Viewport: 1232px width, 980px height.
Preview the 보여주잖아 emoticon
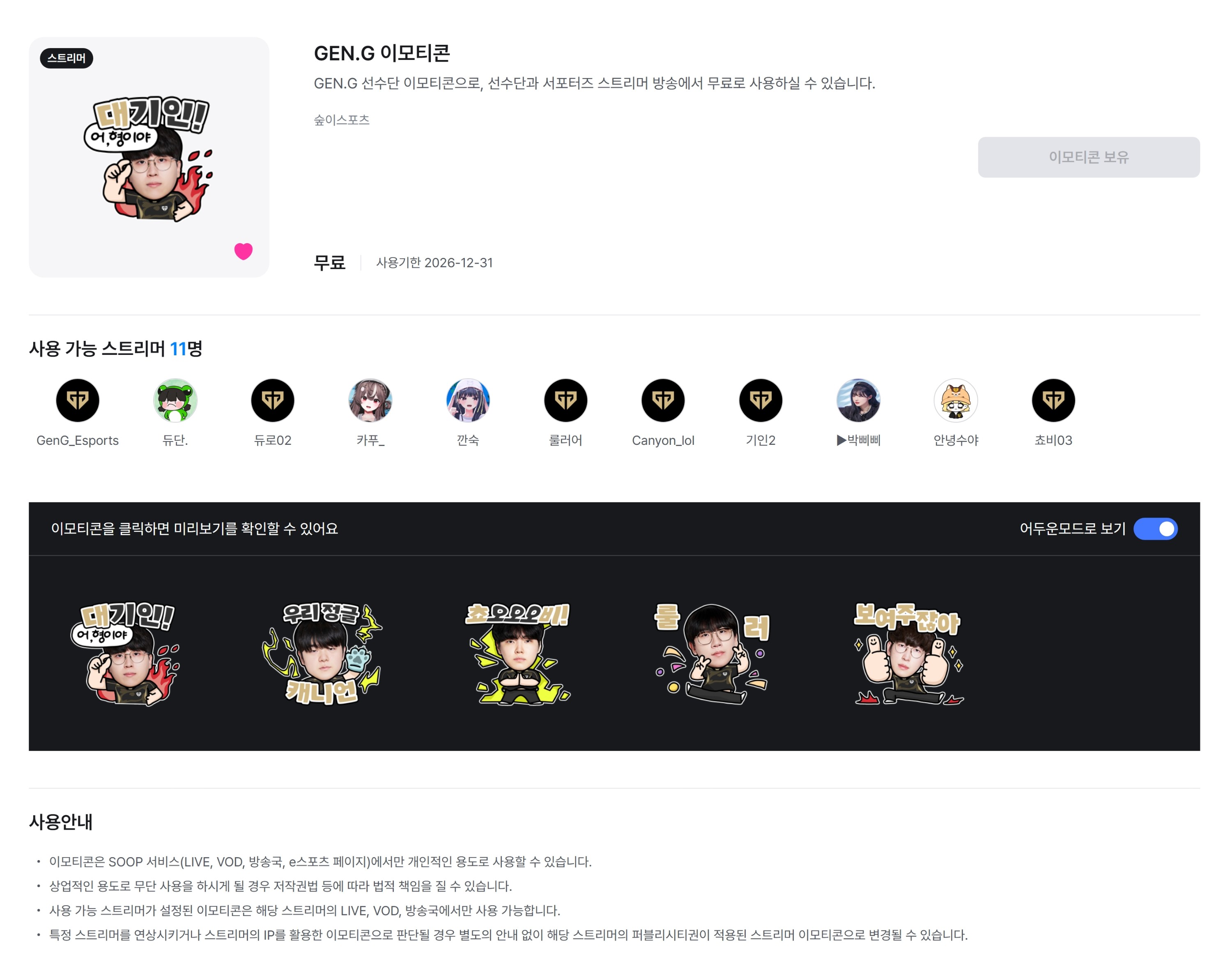coord(908,653)
